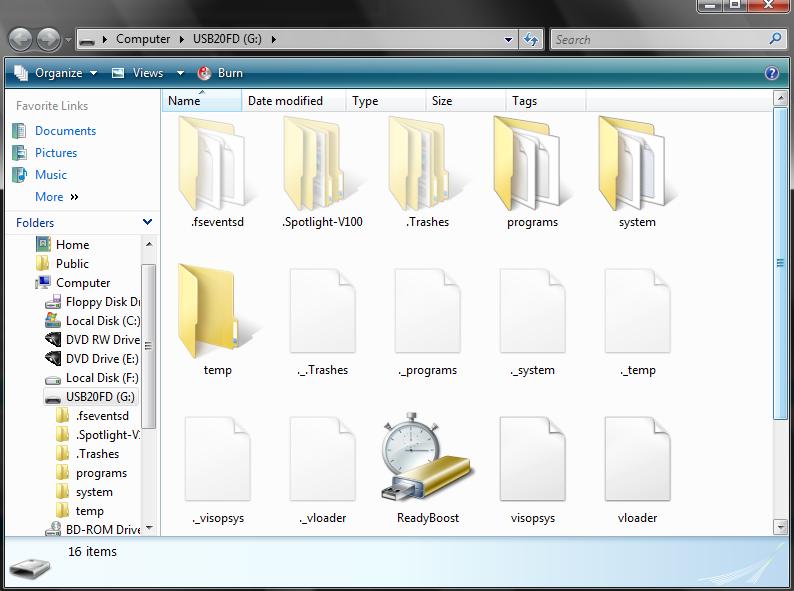Open the Organize menu
Screen dimensions: 794x591
point(56,73)
